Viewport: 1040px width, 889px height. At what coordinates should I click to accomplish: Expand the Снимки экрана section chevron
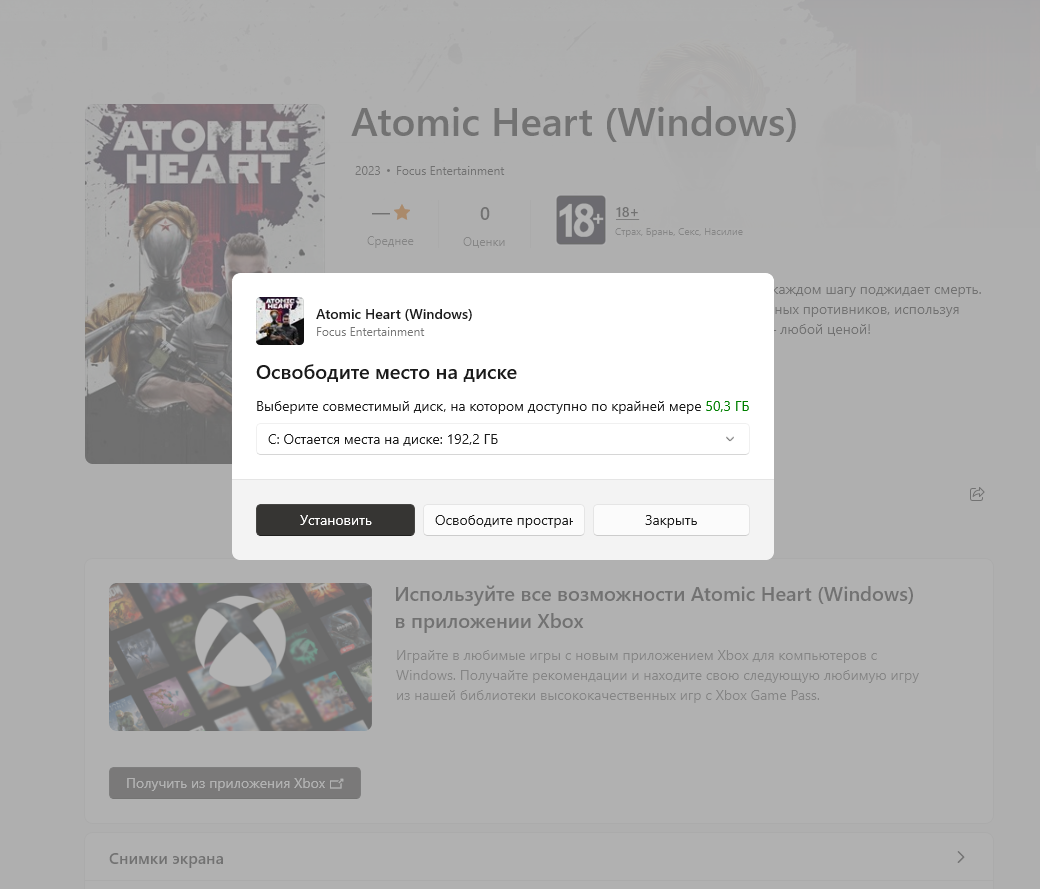tap(960, 857)
